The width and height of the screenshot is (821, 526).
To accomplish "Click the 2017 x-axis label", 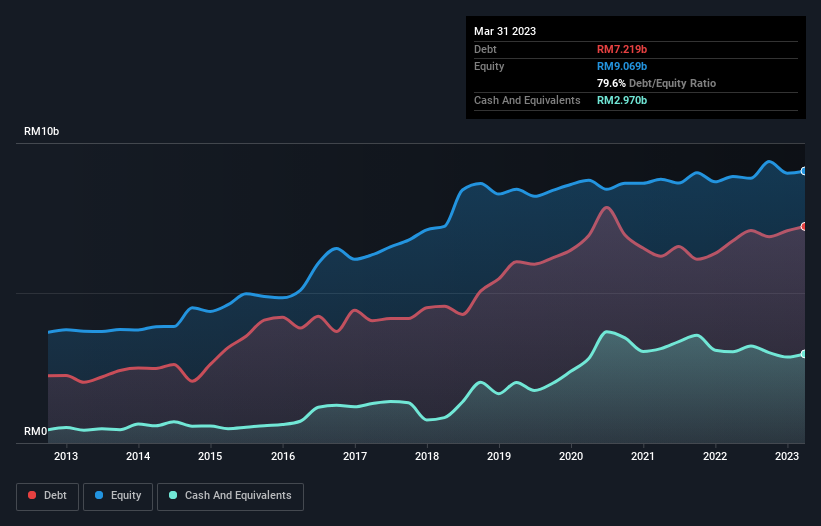I will (x=355, y=456).
